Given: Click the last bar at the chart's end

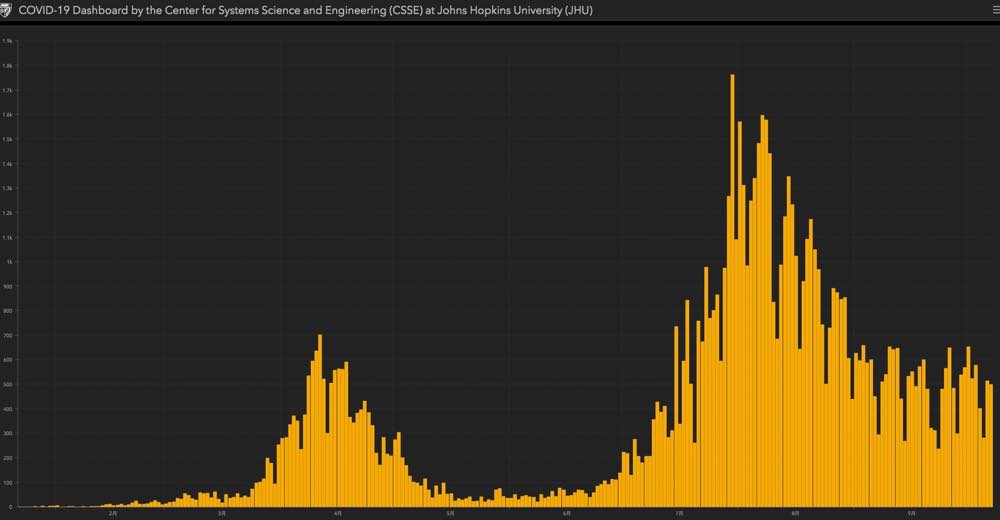Looking at the screenshot, I should point(991,445).
